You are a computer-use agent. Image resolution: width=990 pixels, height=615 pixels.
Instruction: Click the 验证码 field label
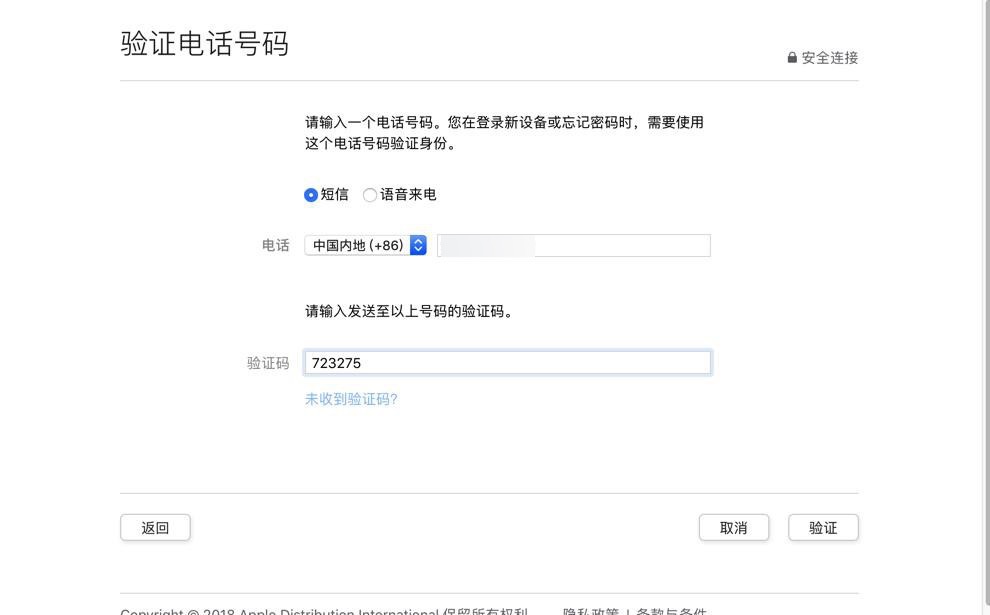pyautogui.click(x=268, y=363)
